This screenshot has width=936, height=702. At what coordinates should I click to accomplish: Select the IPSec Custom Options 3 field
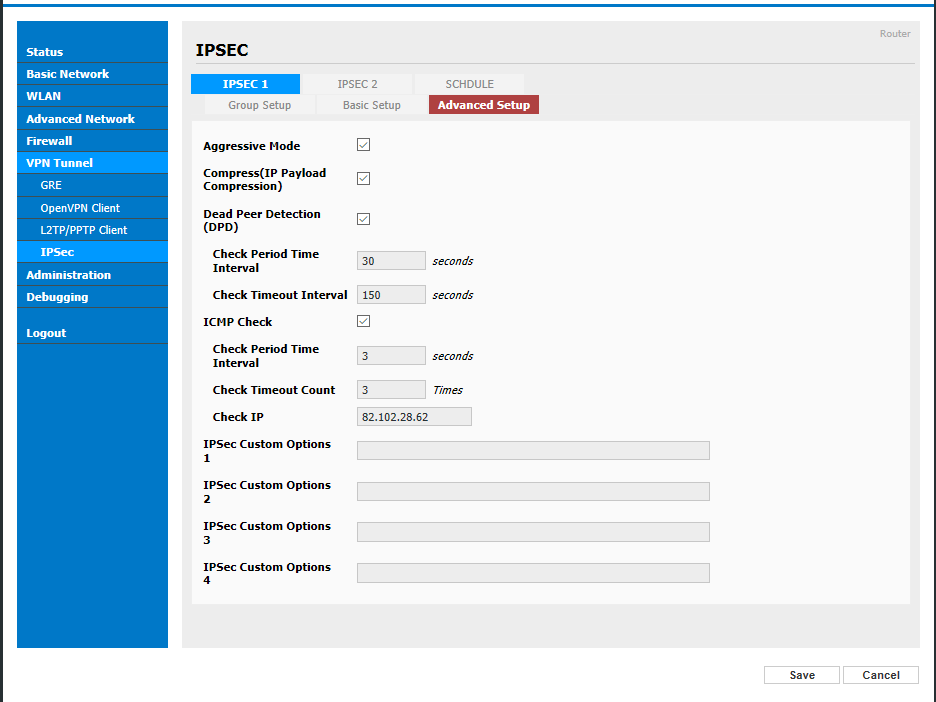533,532
